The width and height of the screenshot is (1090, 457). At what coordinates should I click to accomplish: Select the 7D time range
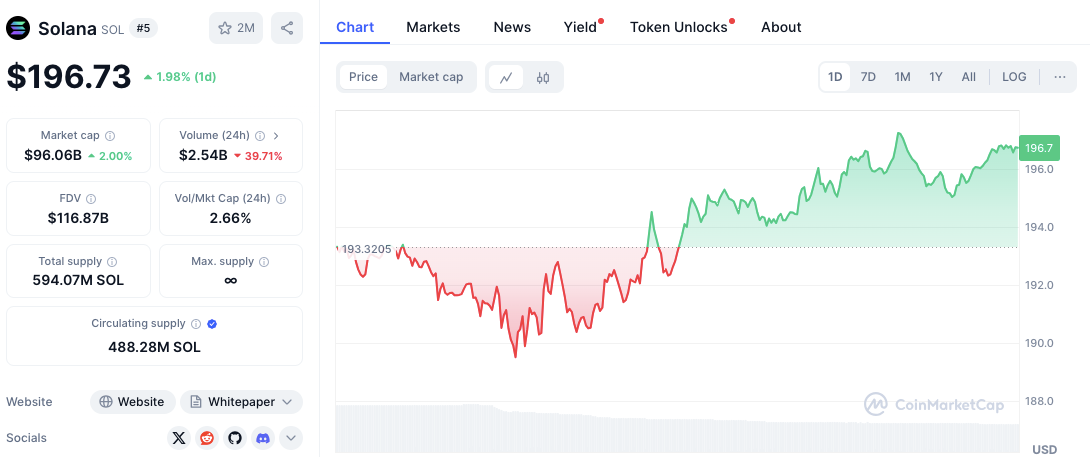(x=868, y=77)
